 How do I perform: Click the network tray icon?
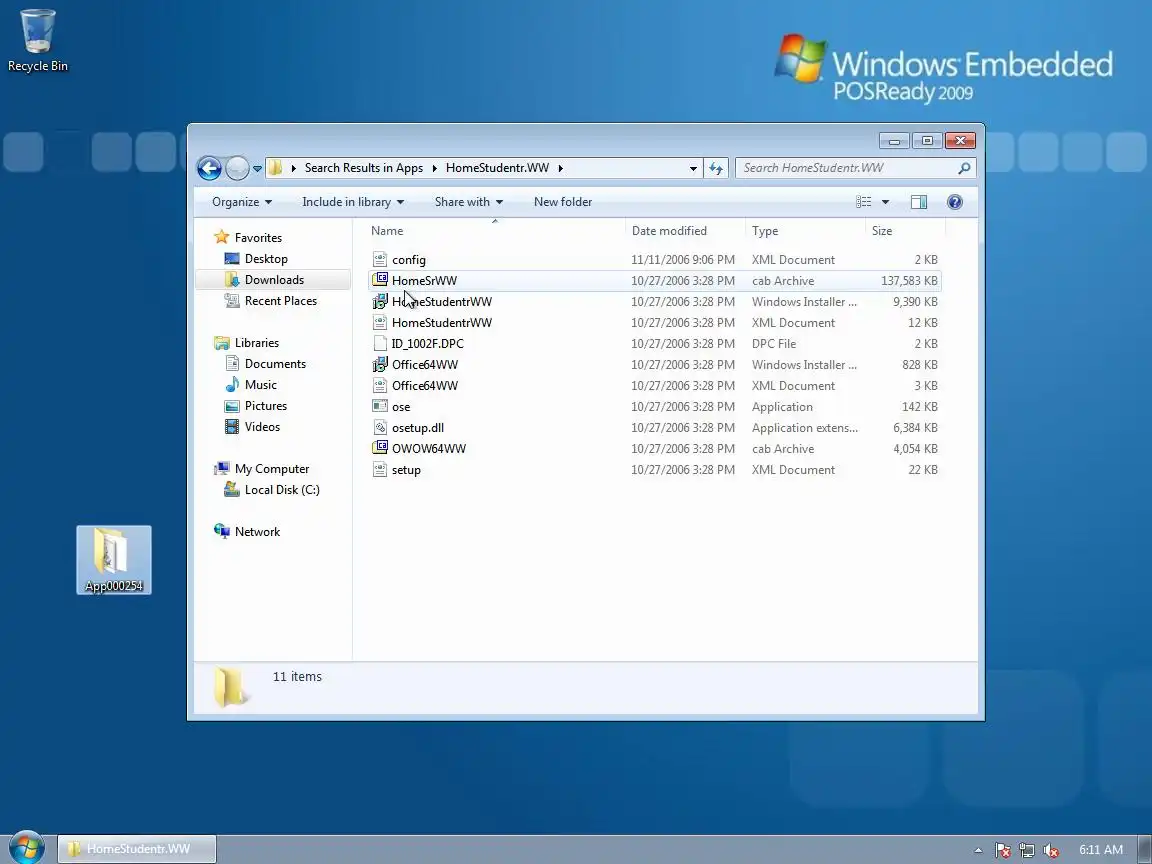click(1026, 850)
